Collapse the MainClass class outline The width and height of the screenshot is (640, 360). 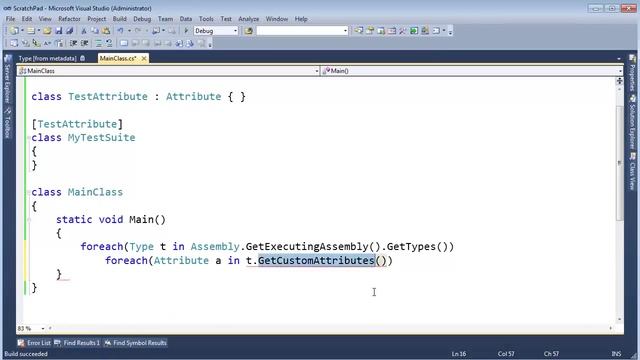click(x=29, y=192)
